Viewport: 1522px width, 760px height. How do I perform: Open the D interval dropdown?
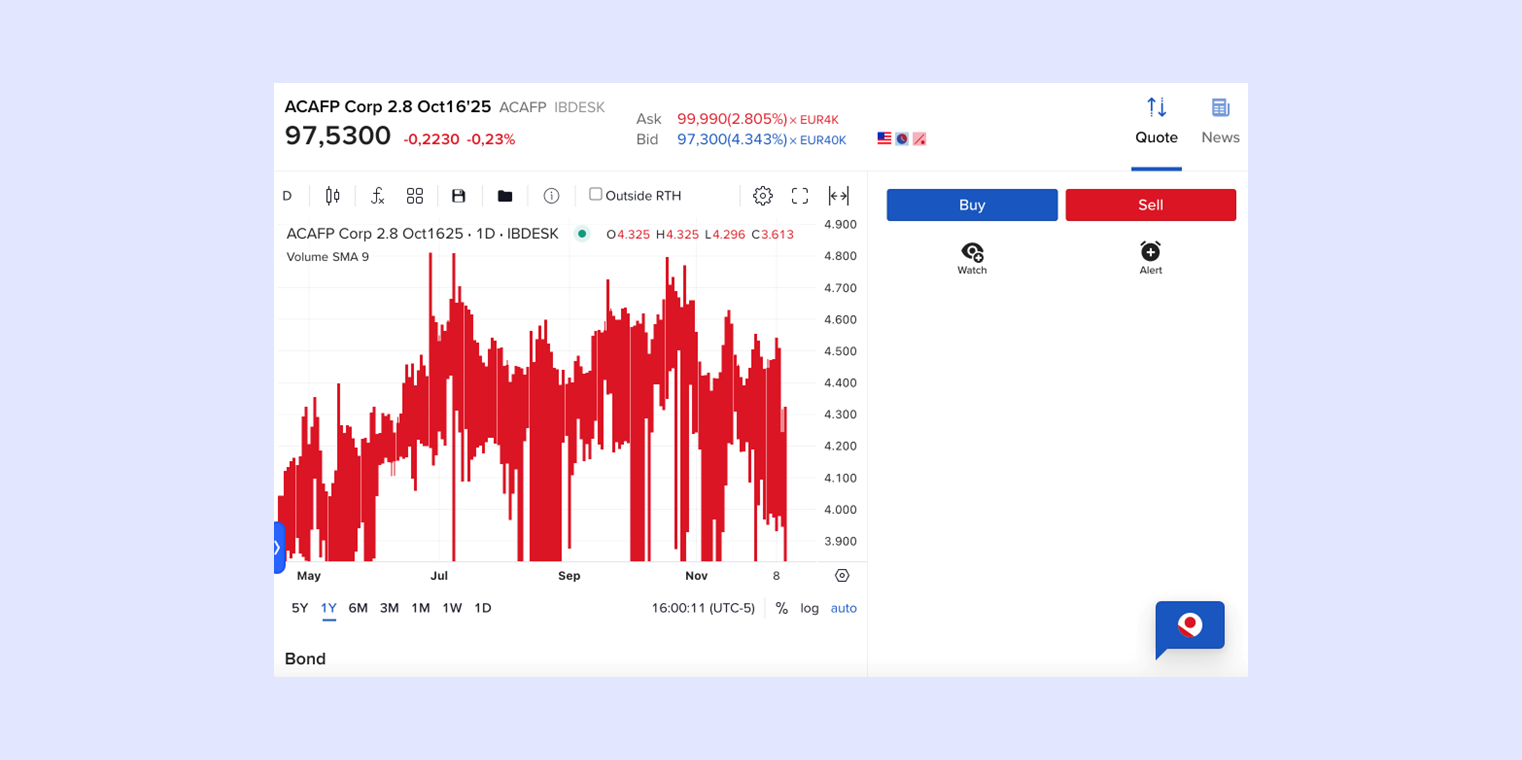(x=287, y=196)
